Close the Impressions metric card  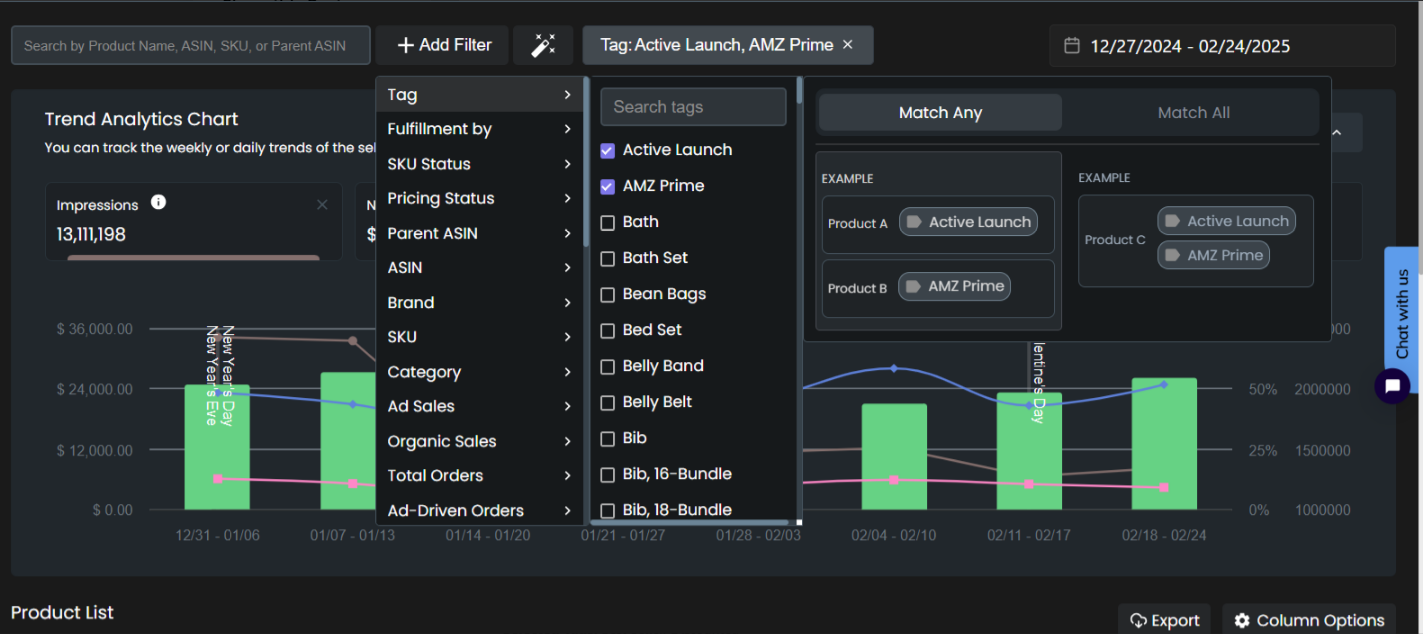coord(322,205)
